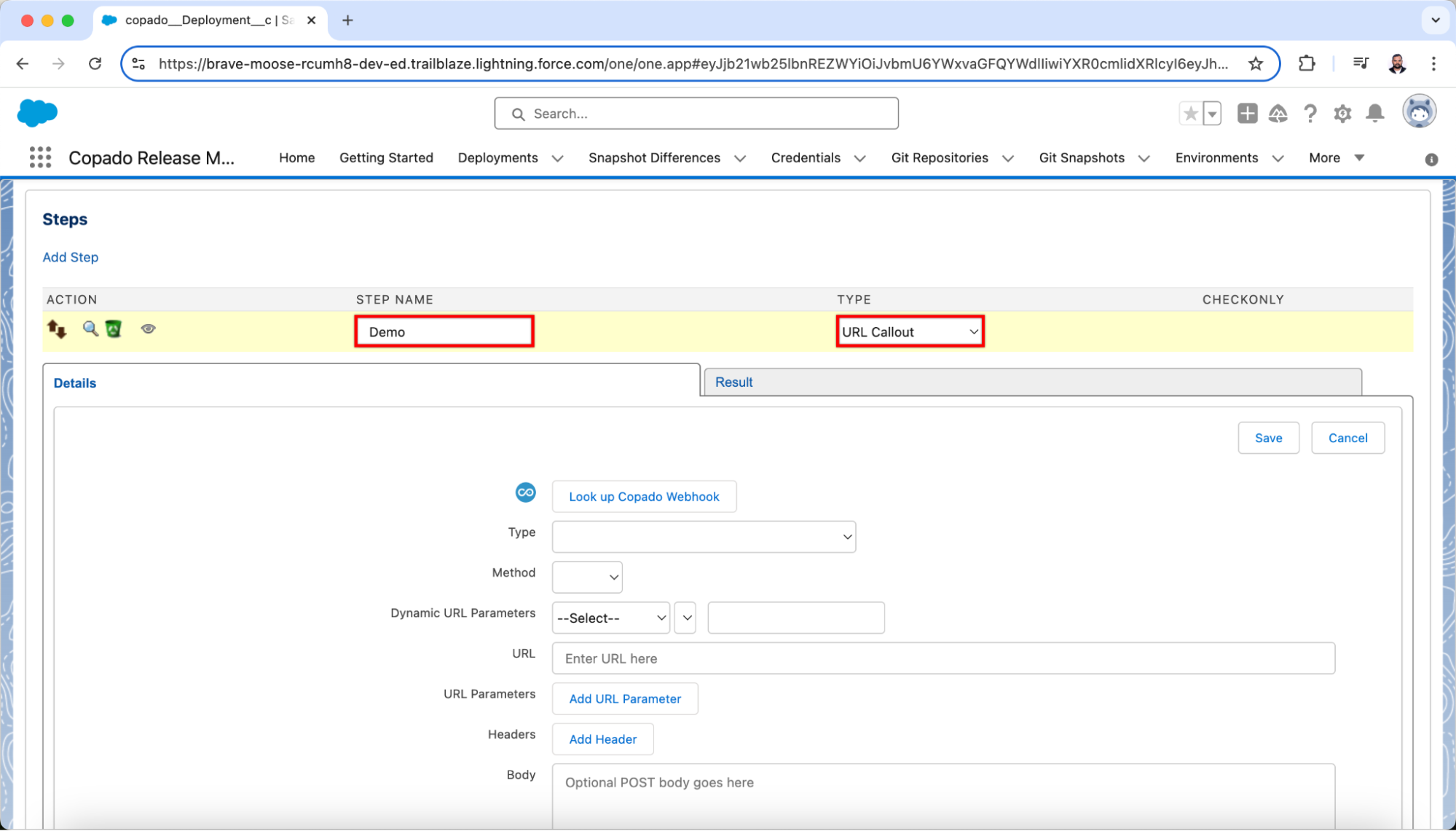Click the help question mark icon
Image resolution: width=1456 pixels, height=831 pixels.
click(x=1310, y=114)
